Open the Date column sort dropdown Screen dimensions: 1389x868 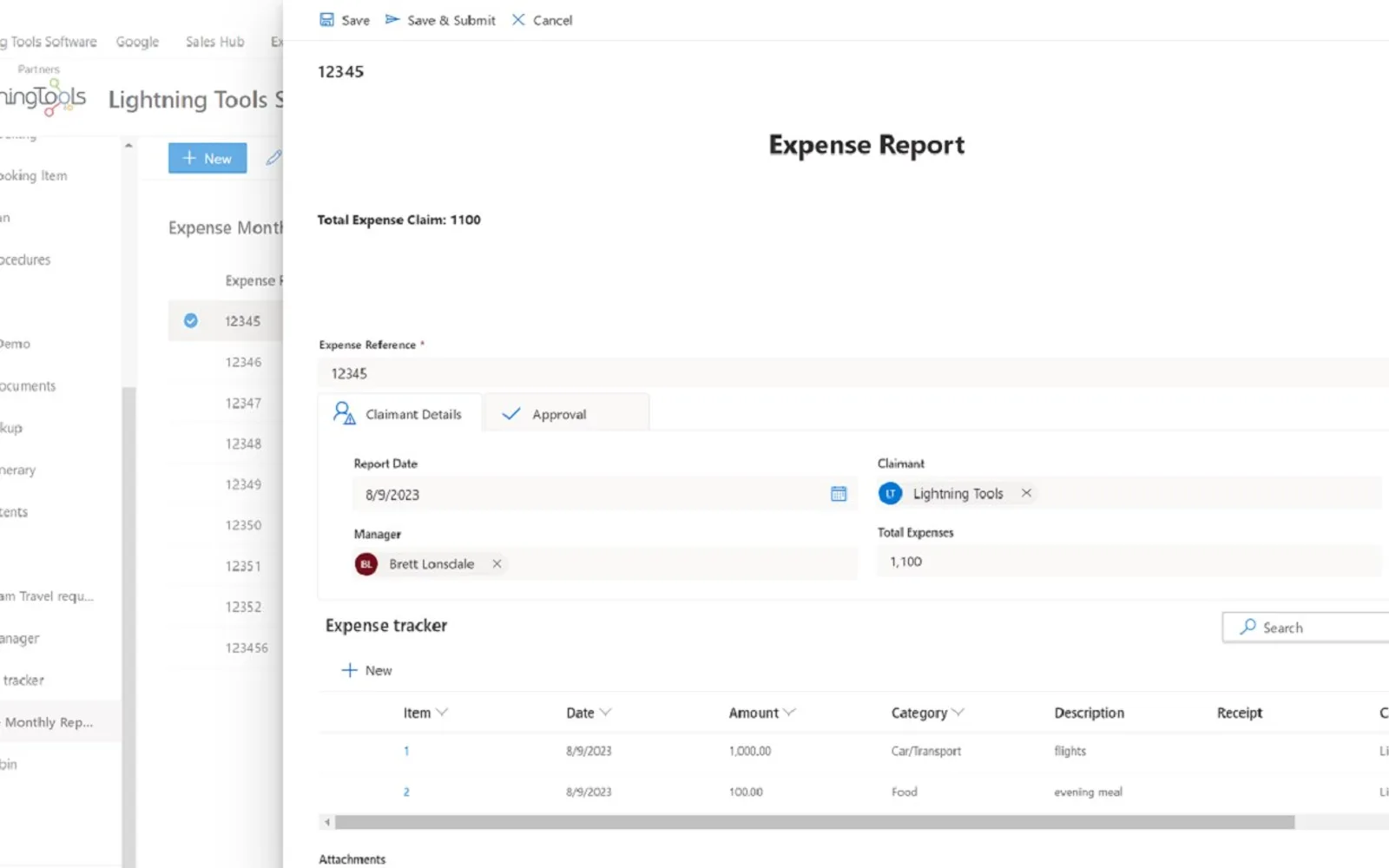605,713
